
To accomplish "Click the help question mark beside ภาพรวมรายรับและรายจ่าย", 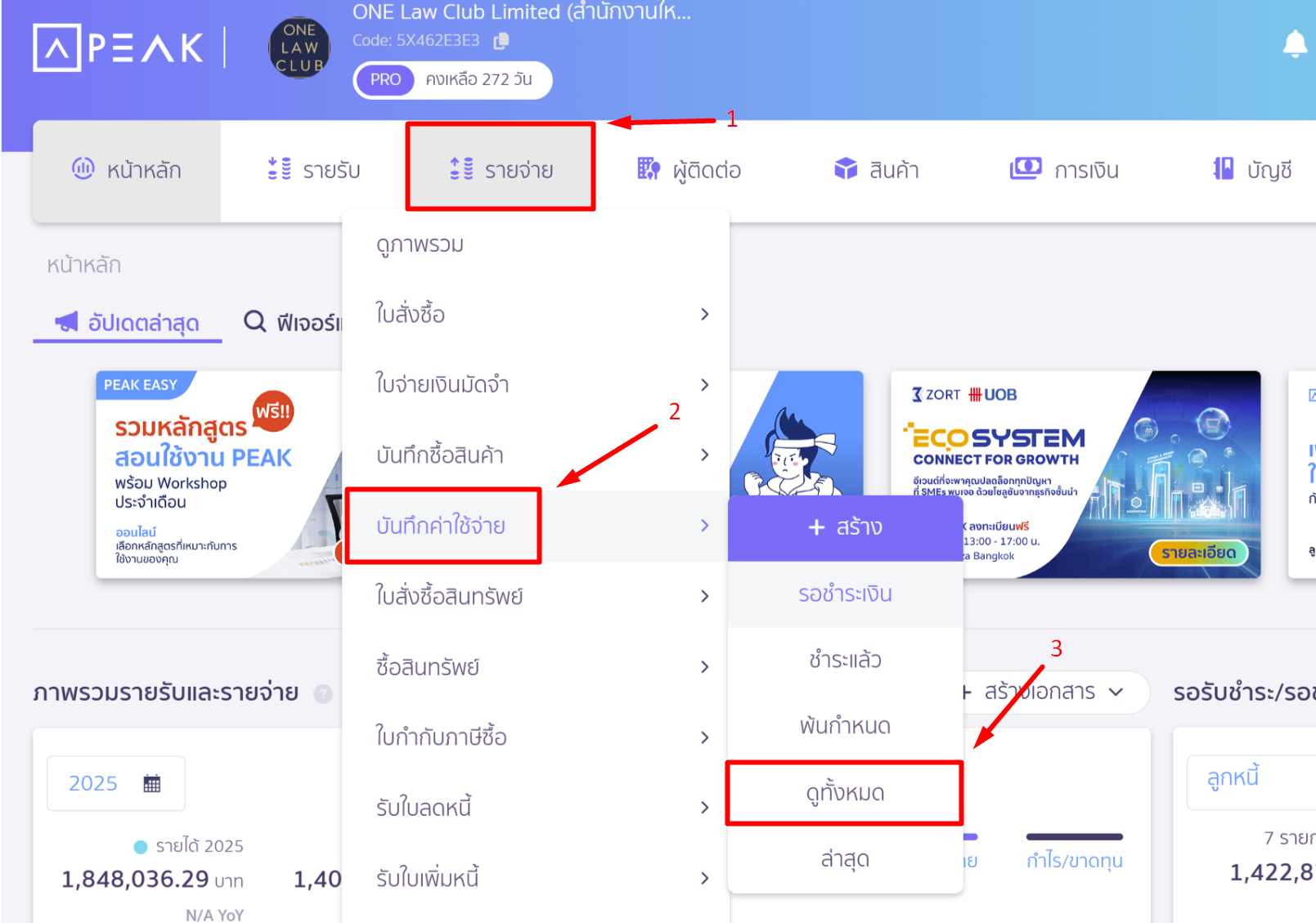I will point(323,694).
